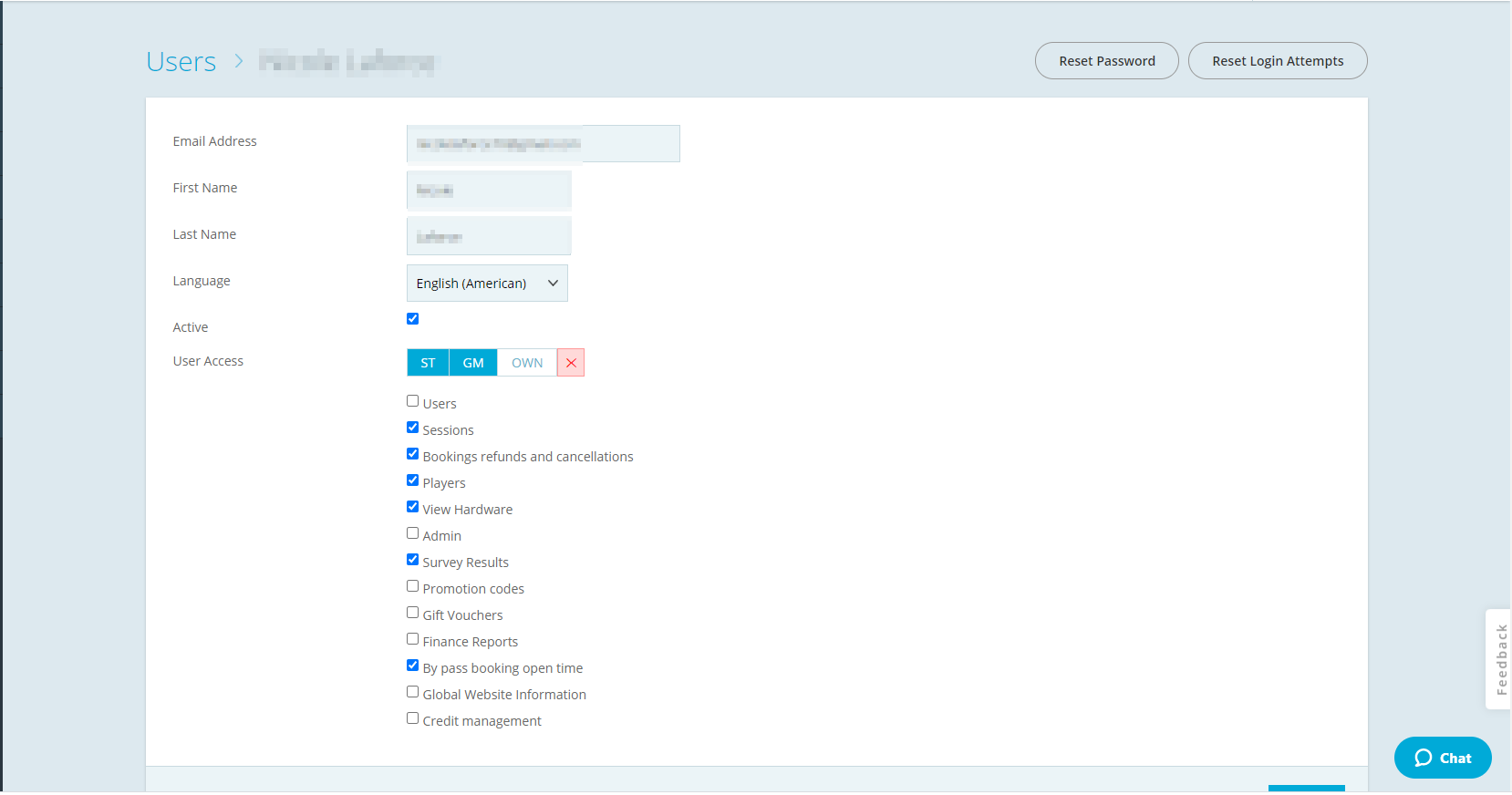Image resolution: width=1512 pixels, height=795 pixels.
Task: Click the First Name input field
Action: pyautogui.click(x=489, y=190)
